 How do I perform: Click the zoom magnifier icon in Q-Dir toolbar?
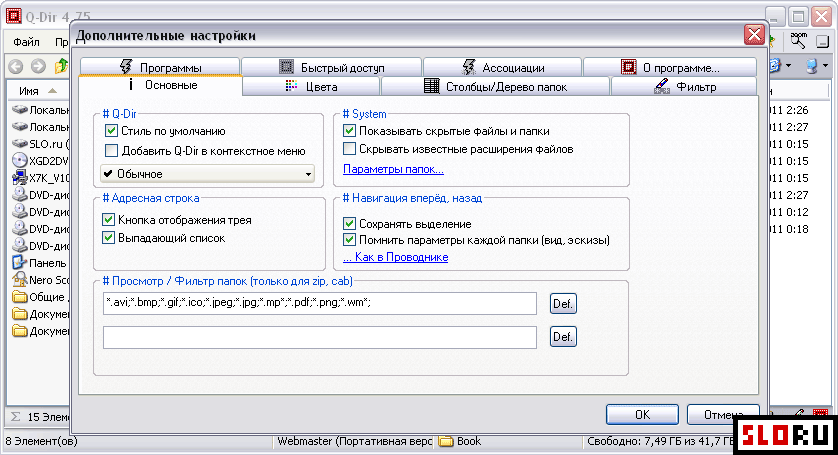[798, 41]
